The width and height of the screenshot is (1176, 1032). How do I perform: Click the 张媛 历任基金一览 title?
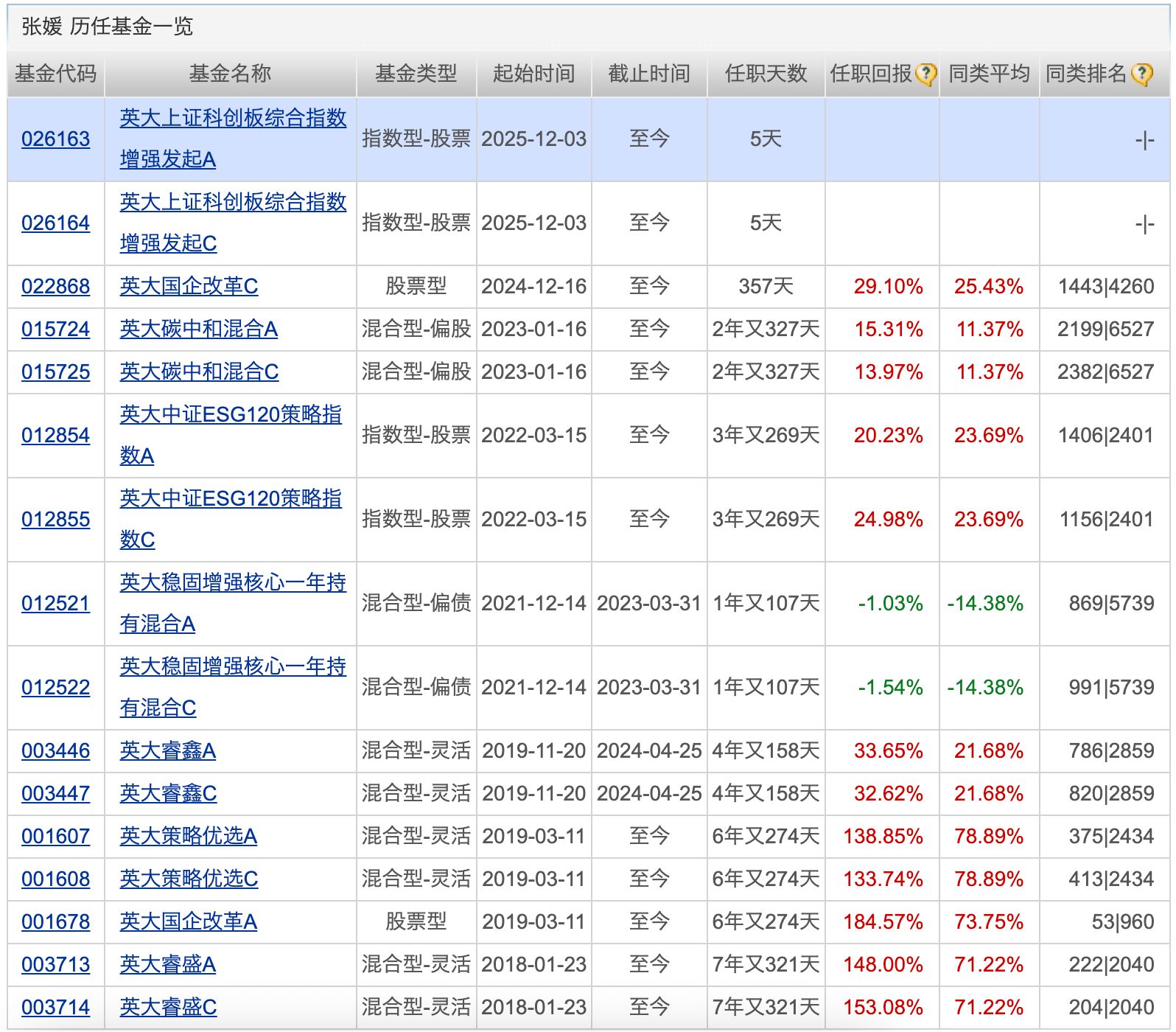108,27
